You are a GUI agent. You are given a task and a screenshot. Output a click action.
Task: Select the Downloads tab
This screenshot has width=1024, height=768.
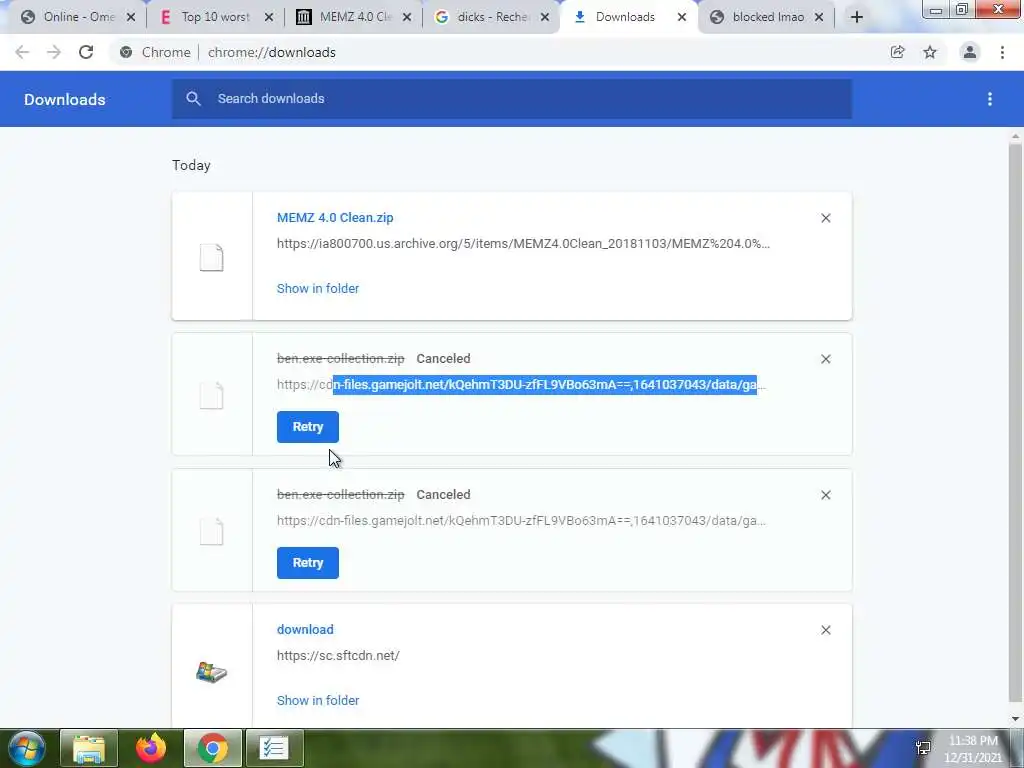click(x=624, y=17)
